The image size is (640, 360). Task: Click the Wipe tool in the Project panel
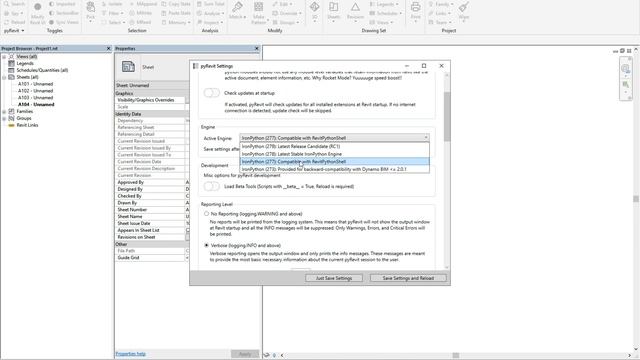pos(464,11)
